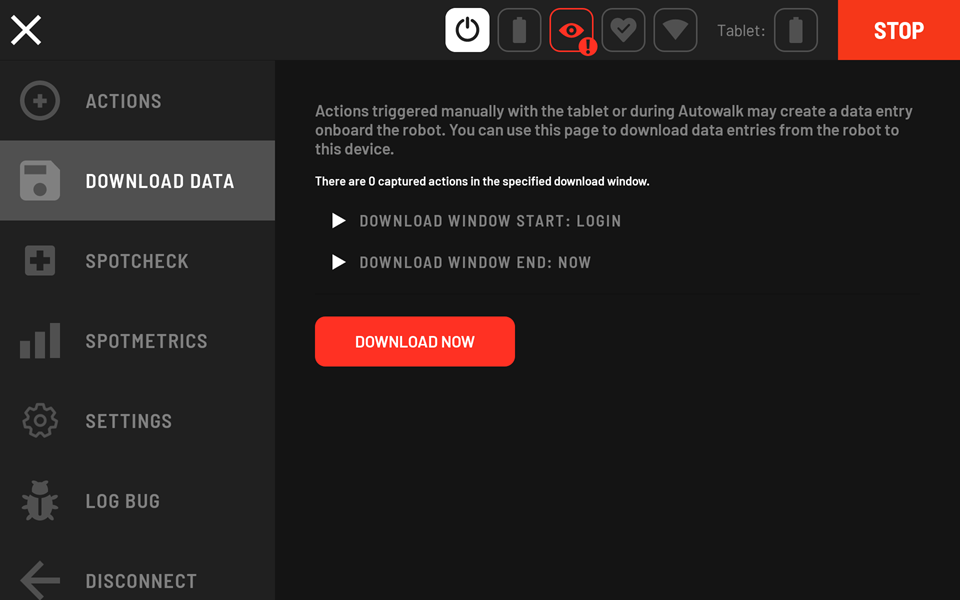This screenshot has width=960, height=600.
Task: Click the '0 captured actions' status text
Action: click(482, 181)
